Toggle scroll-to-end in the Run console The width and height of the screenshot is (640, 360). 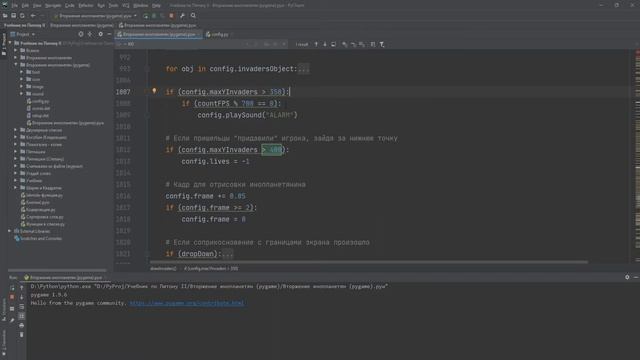22,316
